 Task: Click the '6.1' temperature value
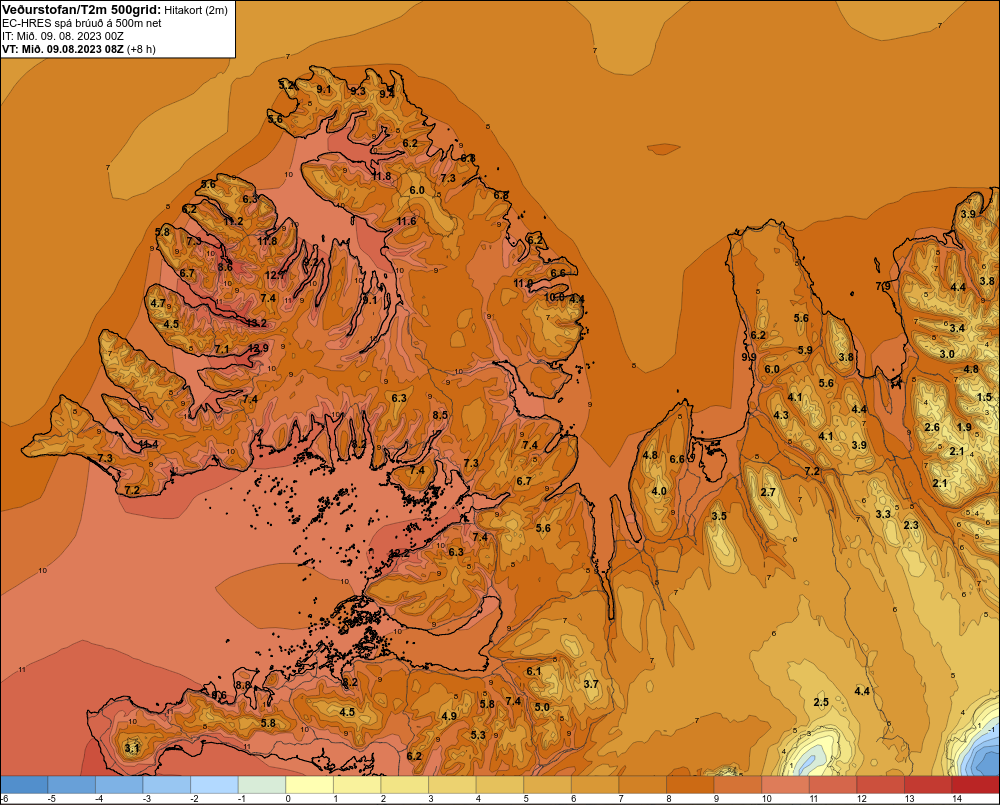click(533, 671)
